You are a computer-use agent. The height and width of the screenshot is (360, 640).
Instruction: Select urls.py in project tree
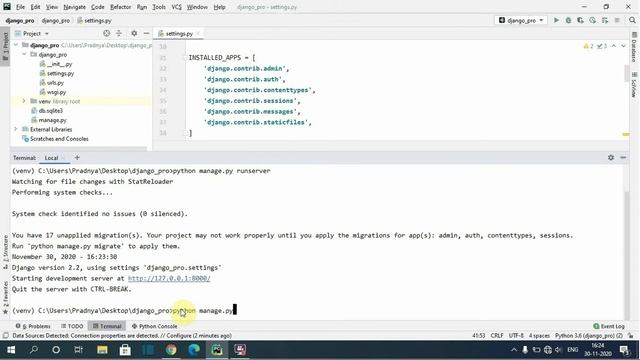coord(55,82)
